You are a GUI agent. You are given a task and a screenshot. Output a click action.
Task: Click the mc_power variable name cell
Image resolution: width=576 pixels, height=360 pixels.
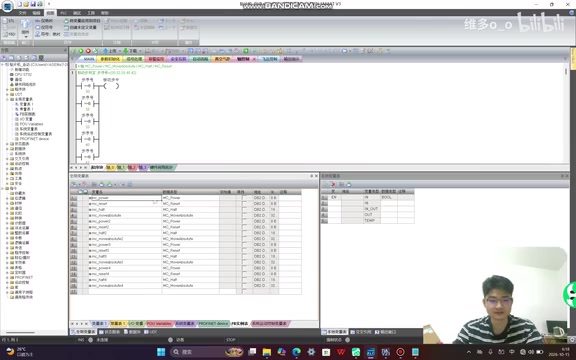pos(125,198)
